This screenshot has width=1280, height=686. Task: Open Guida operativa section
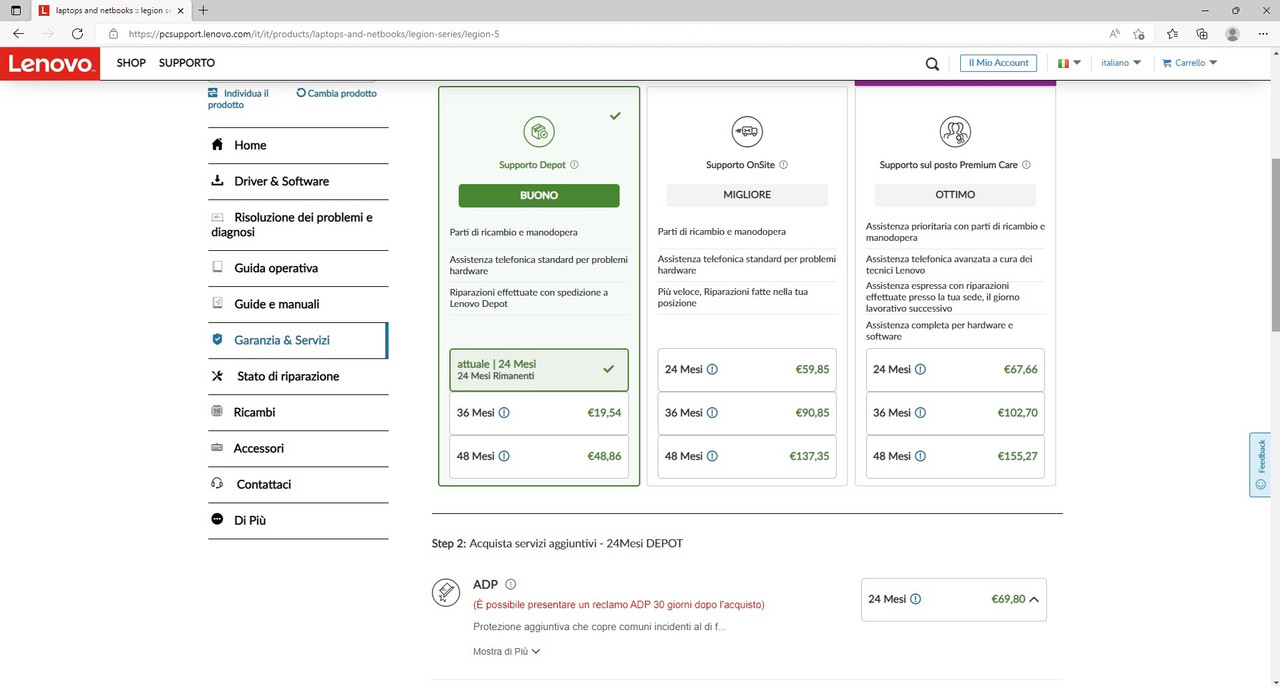click(x=298, y=268)
